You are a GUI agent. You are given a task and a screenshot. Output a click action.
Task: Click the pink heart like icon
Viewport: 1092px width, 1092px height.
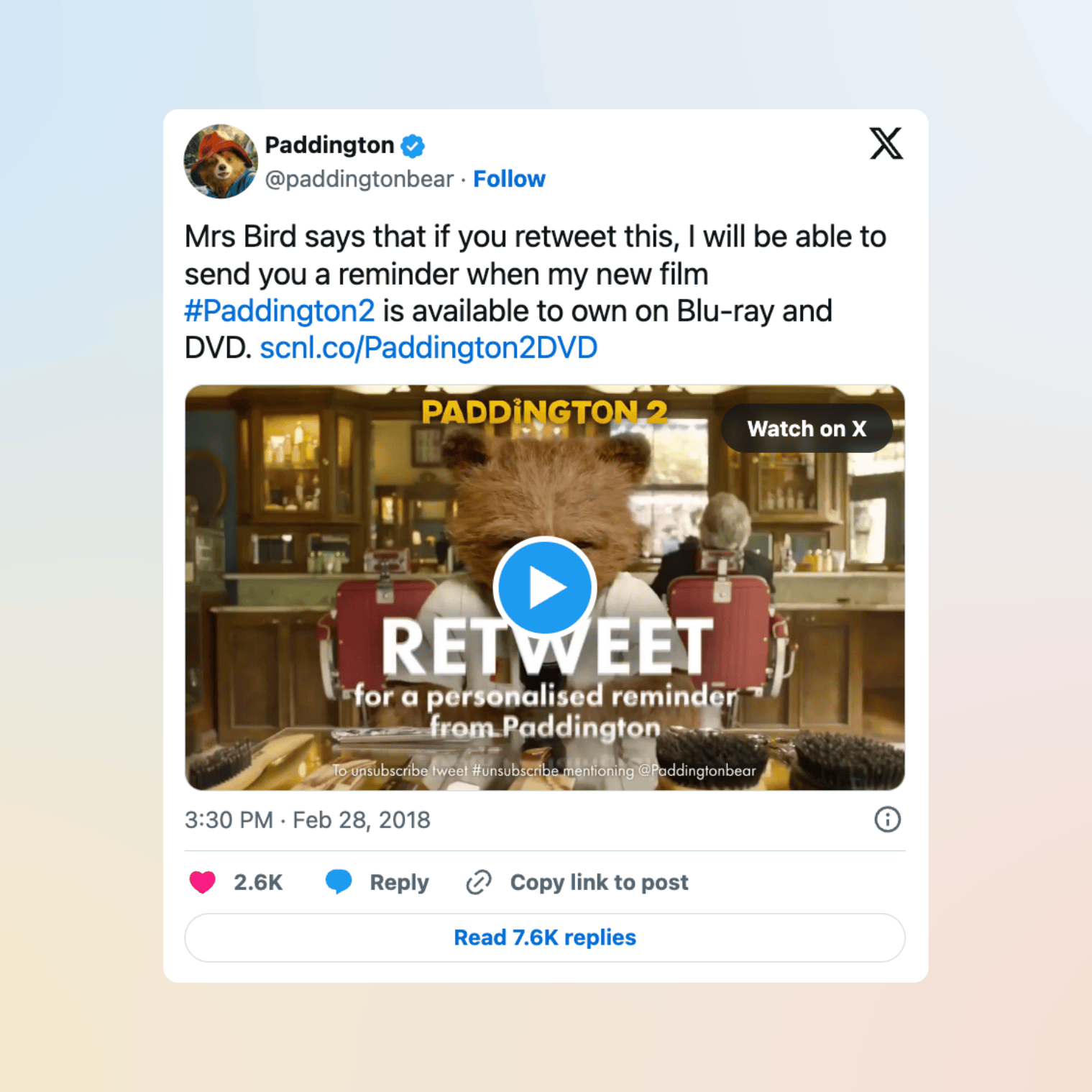202,882
